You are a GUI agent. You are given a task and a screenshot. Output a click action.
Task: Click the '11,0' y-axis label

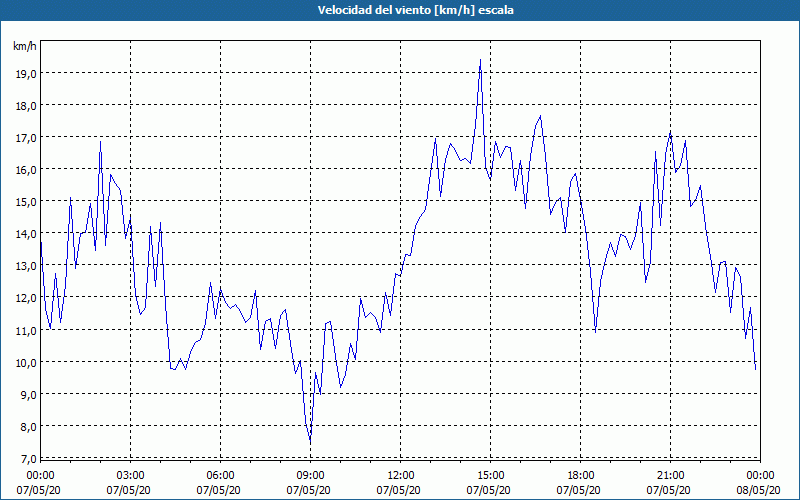pyautogui.click(x=26, y=331)
